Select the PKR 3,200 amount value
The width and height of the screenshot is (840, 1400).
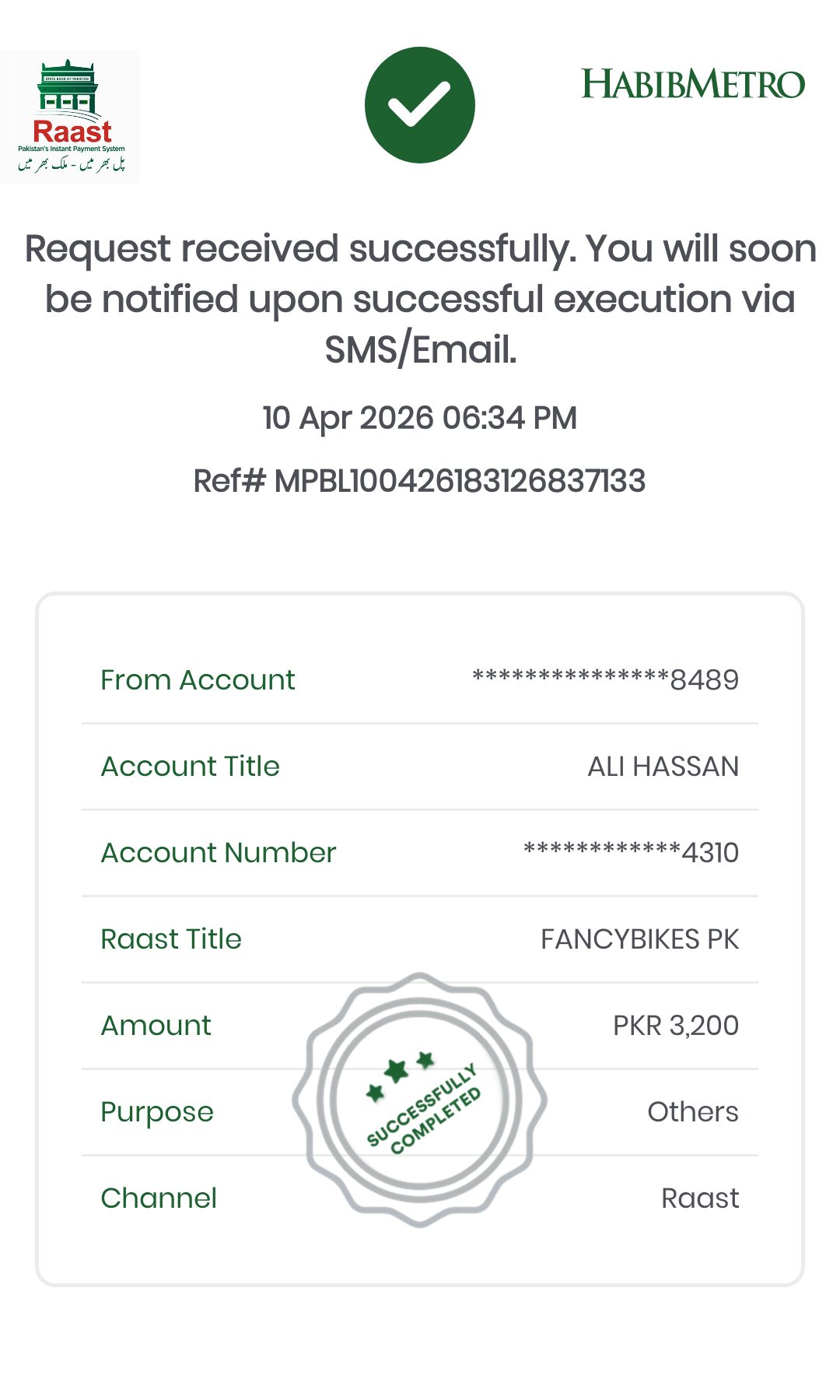click(x=675, y=1026)
